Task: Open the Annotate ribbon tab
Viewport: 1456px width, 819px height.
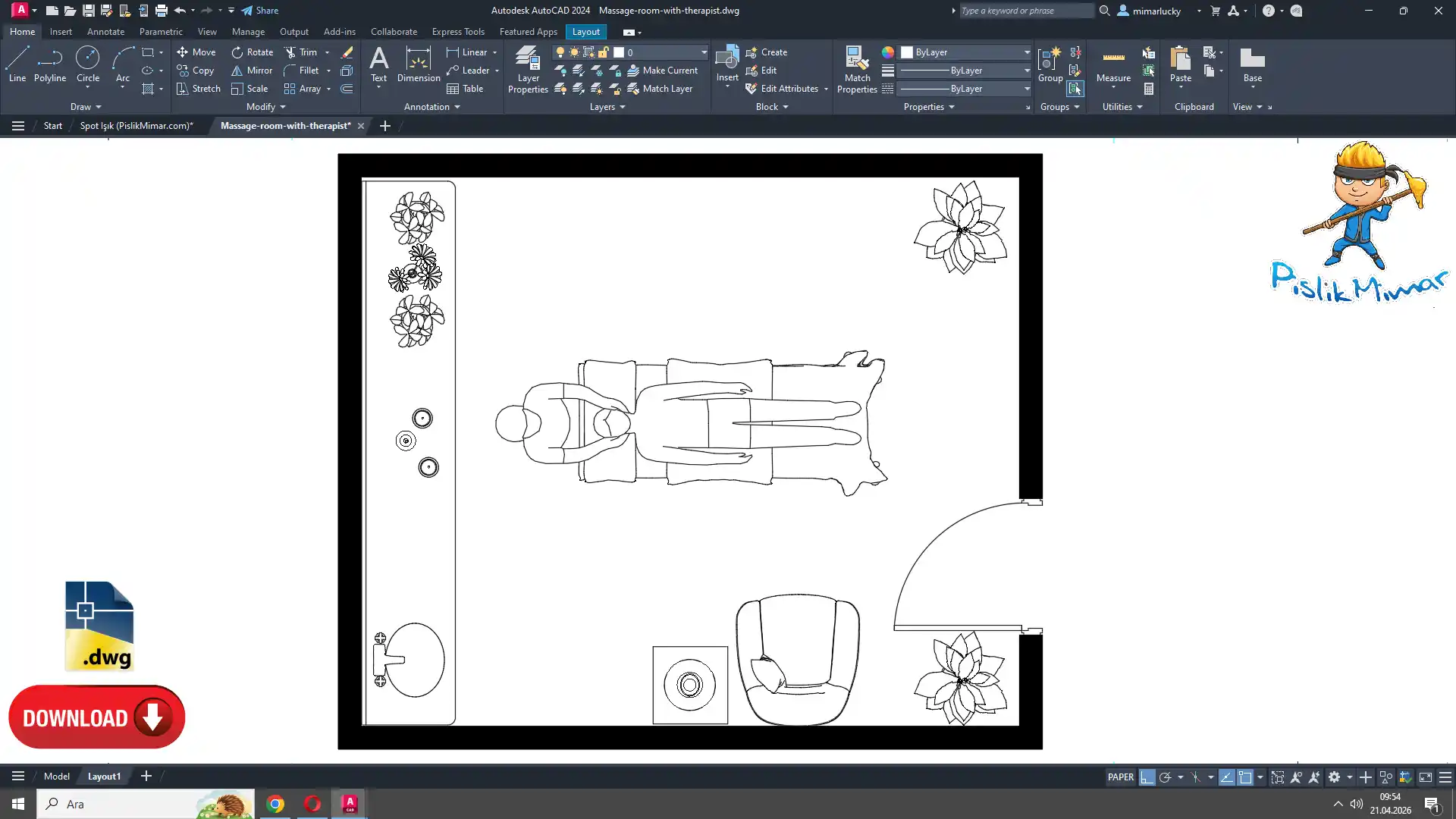Action: (x=105, y=32)
